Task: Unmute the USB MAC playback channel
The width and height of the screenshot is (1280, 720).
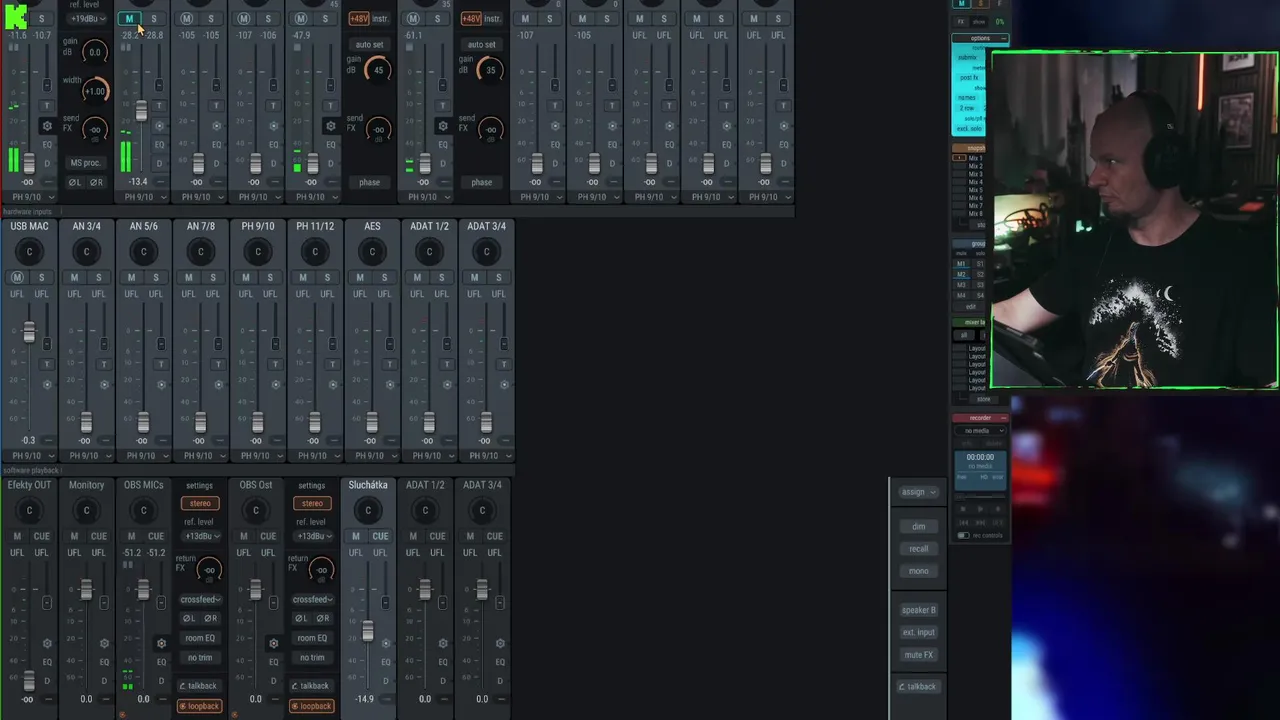Action: 17,277
